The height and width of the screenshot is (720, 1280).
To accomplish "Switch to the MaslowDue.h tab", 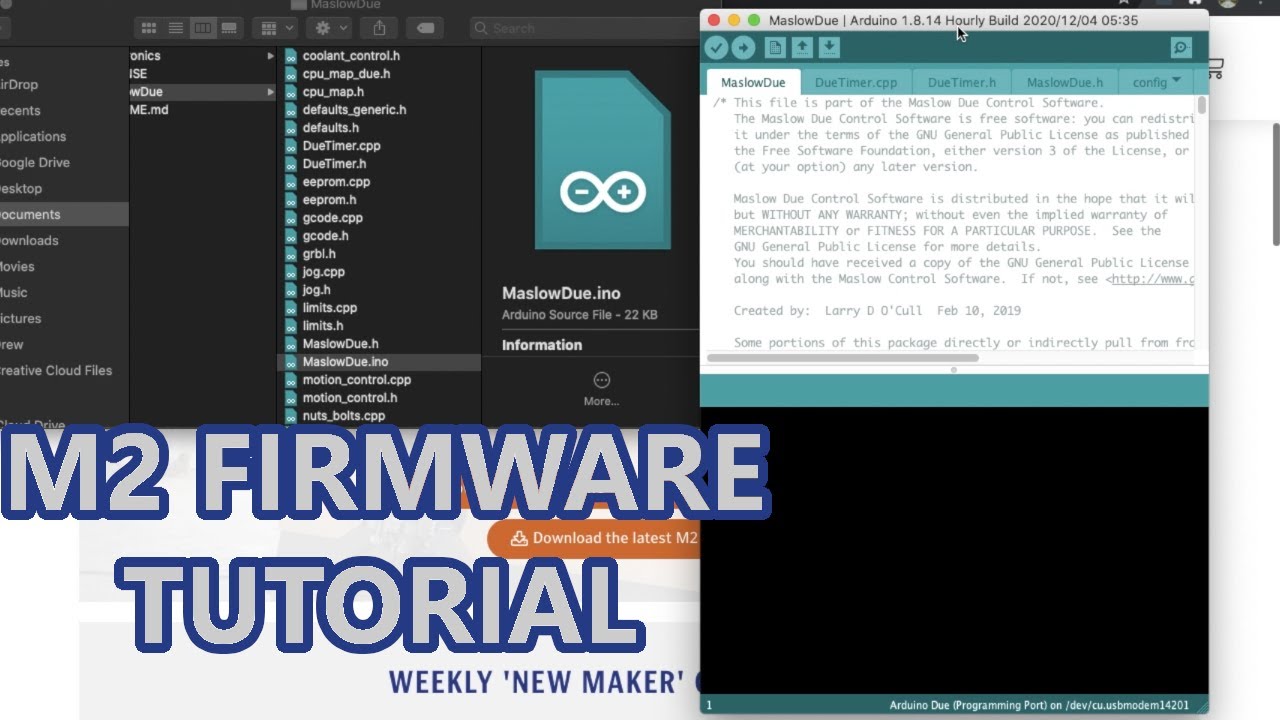I will coord(1065,82).
